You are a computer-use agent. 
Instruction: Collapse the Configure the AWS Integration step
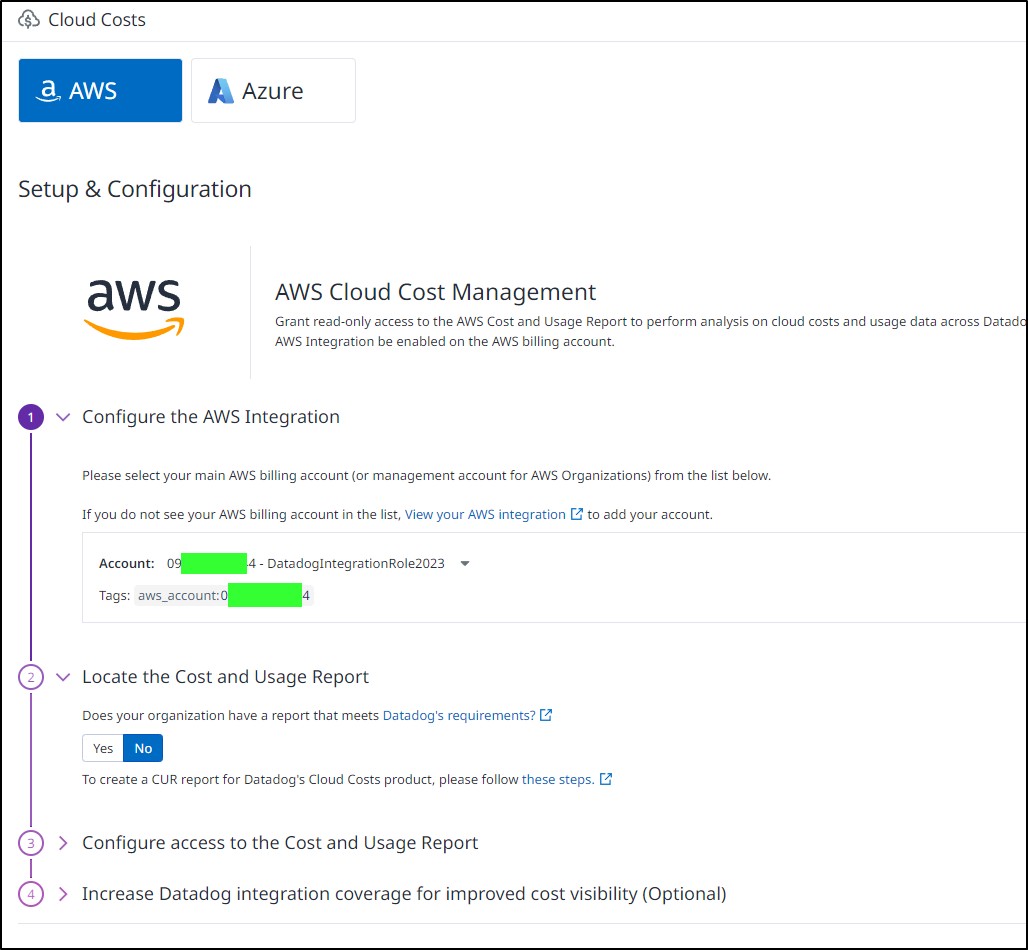click(63, 417)
